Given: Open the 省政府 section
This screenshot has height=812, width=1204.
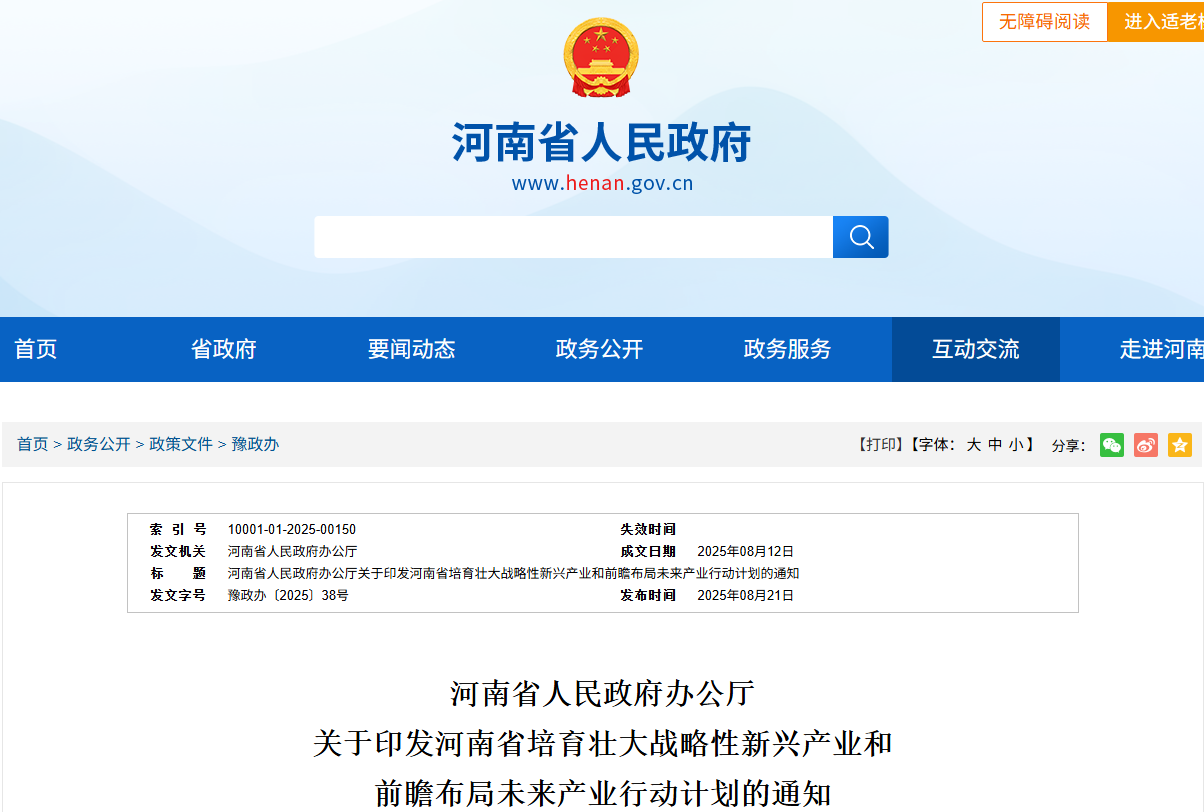Looking at the screenshot, I should pos(223,349).
